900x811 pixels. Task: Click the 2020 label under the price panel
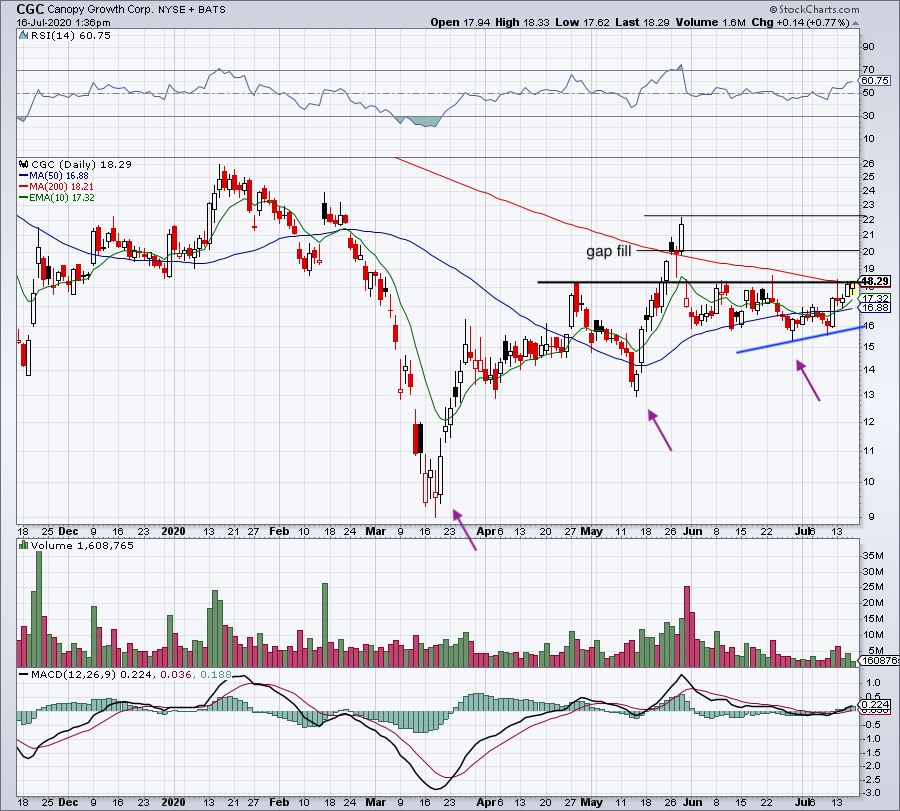[x=173, y=531]
